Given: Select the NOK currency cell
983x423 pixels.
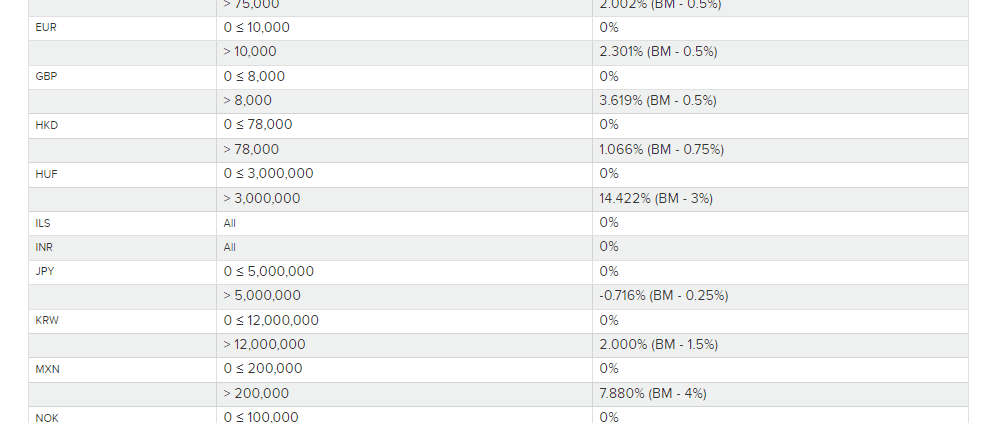Looking at the screenshot, I should [47, 417].
